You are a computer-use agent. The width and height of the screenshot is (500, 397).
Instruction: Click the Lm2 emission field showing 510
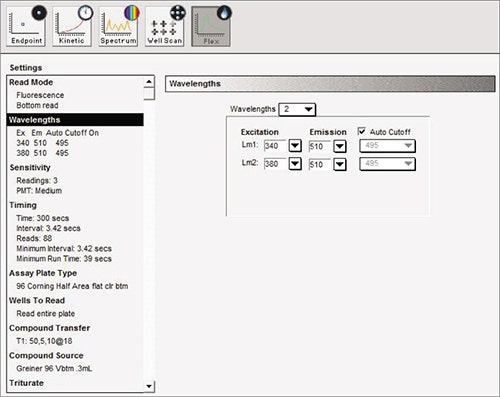pyautogui.click(x=320, y=164)
